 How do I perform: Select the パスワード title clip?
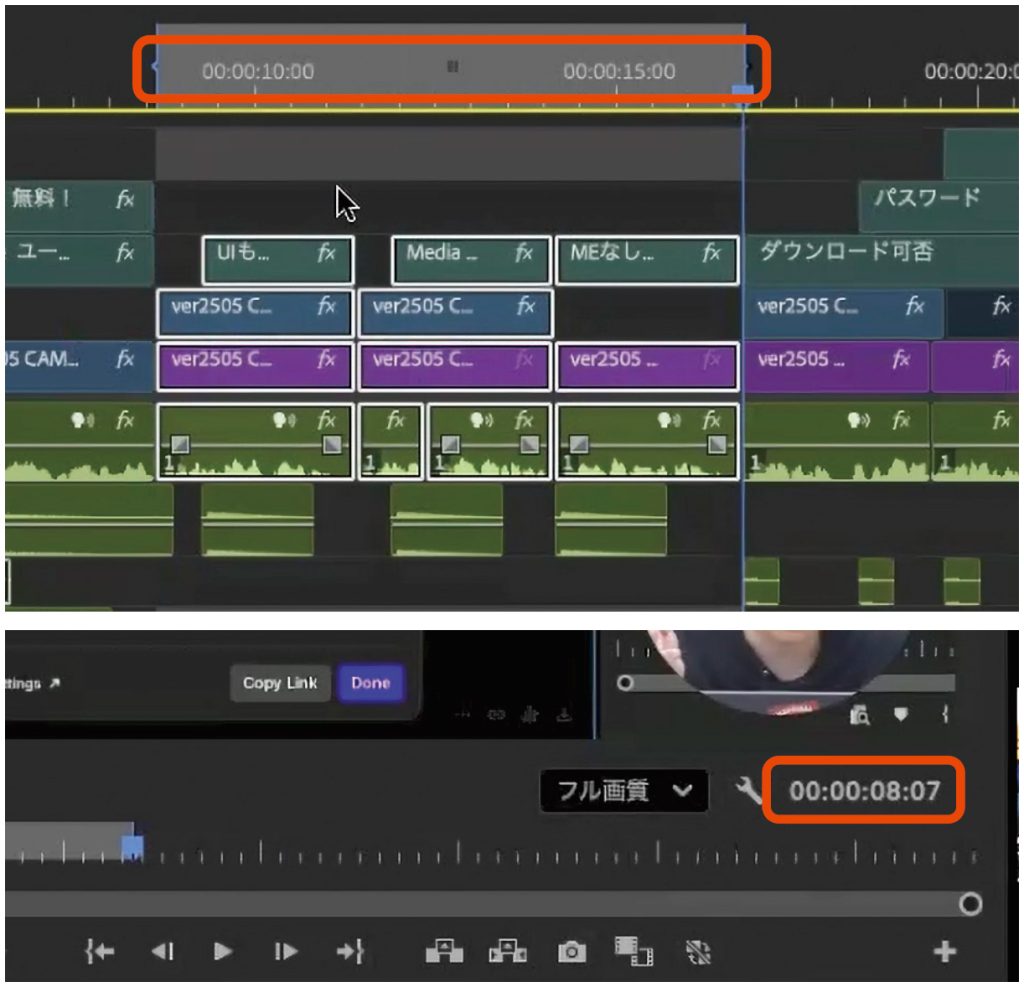[926, 198]
